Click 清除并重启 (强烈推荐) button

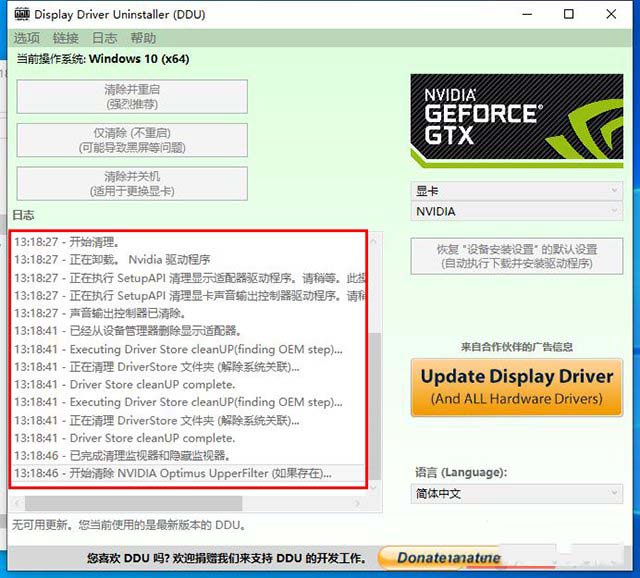pos(132,97)
